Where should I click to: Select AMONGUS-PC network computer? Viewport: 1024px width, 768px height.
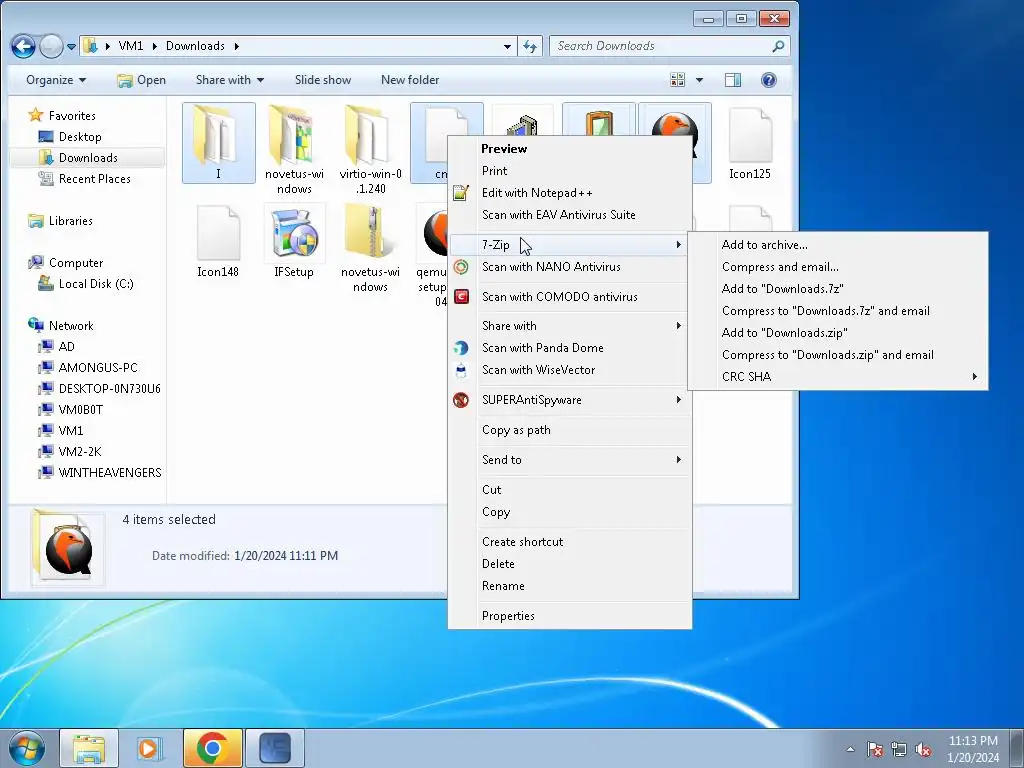(88, 367)
